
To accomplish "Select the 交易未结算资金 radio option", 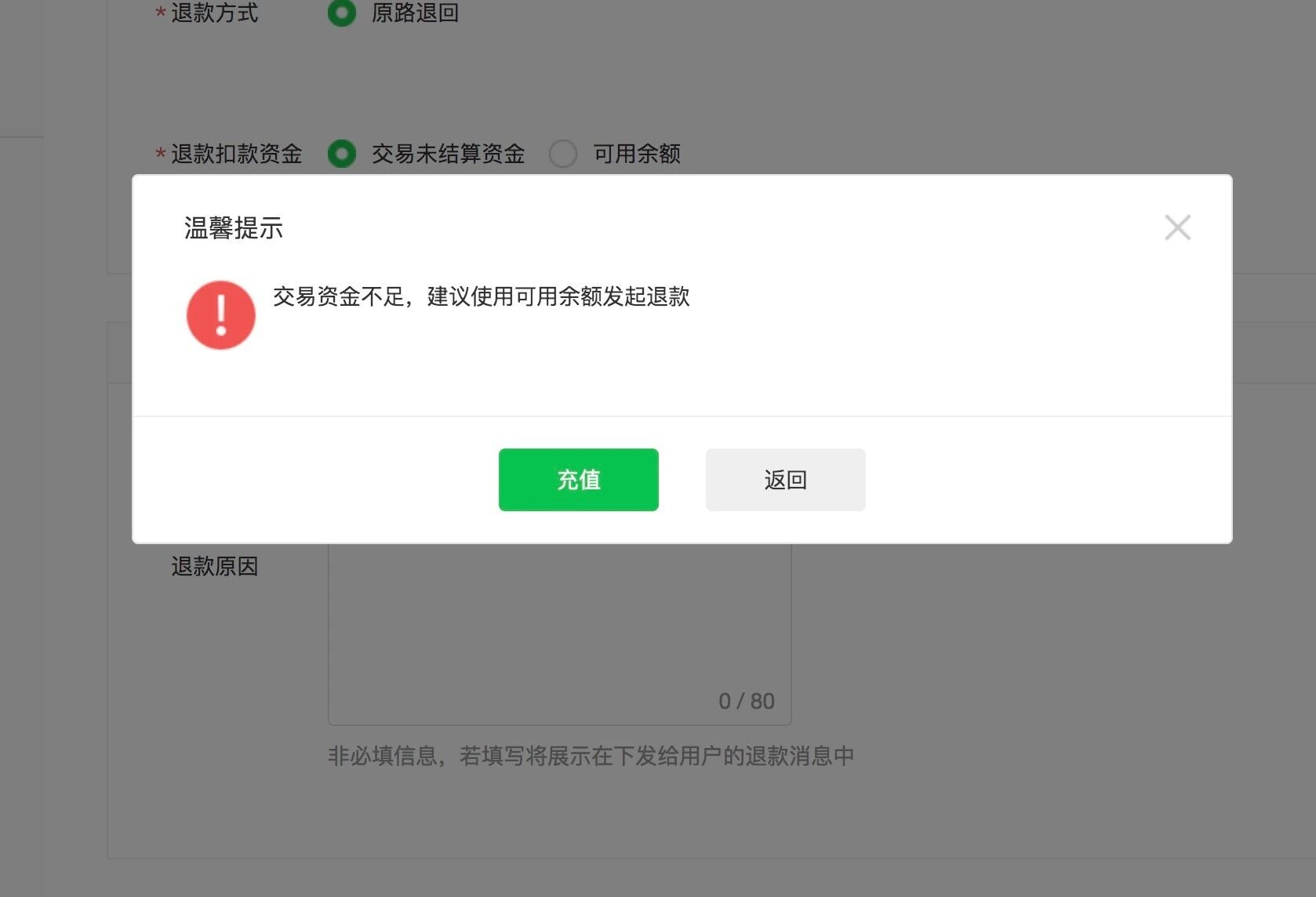I will click(x=341, y=154).
